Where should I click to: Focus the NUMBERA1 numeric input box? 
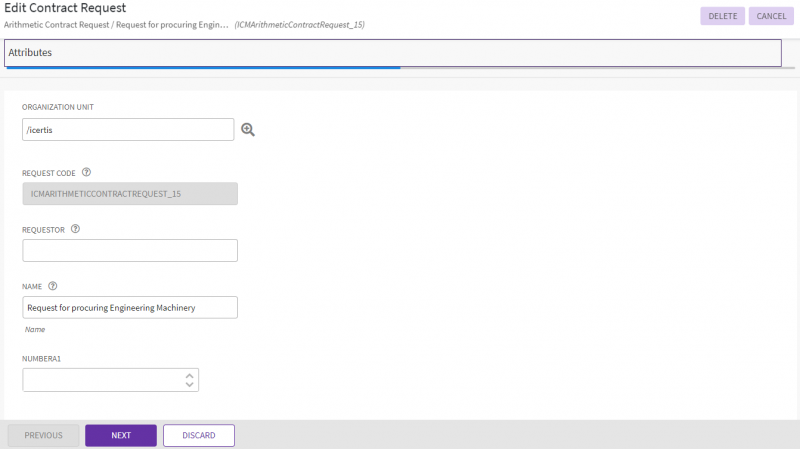[102, 380]
